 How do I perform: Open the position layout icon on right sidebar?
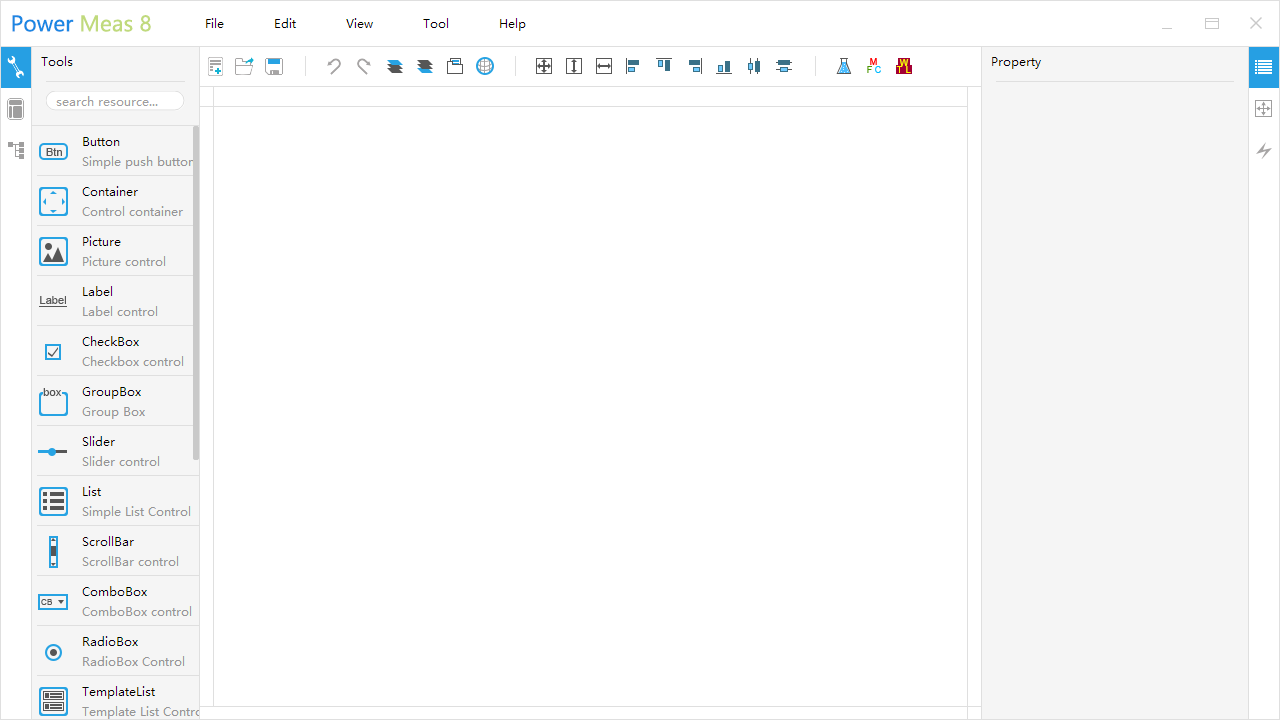click(1264, 109)
